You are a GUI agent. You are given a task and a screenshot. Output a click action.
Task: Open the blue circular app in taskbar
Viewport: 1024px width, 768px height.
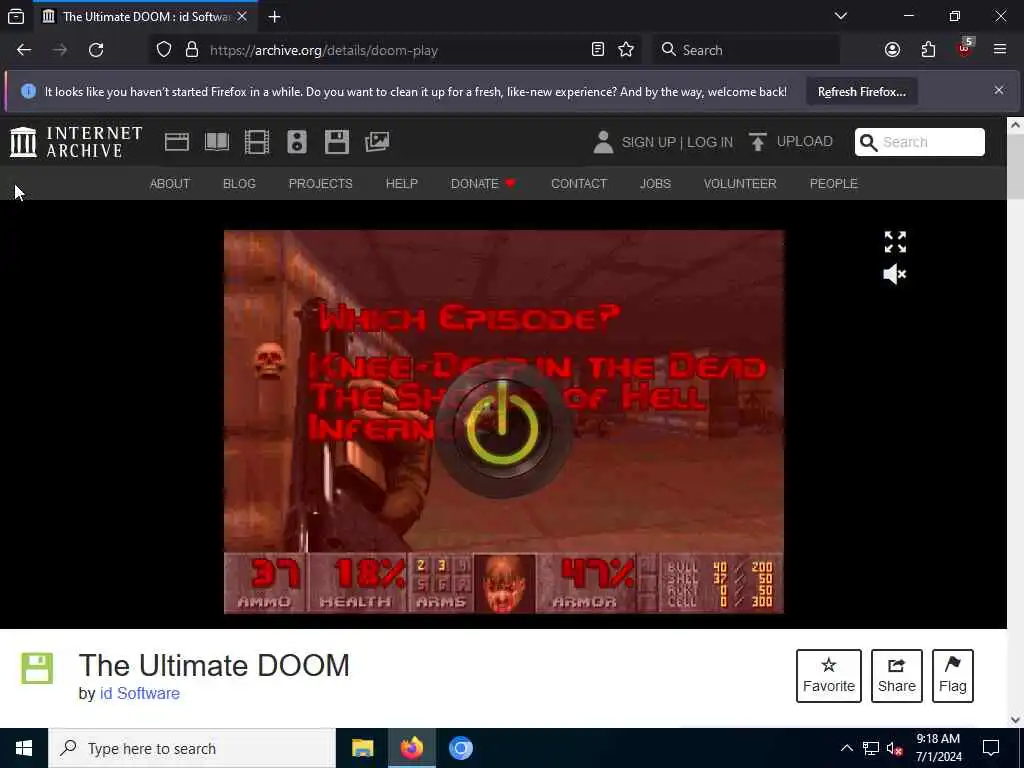[x=460, y=748]
